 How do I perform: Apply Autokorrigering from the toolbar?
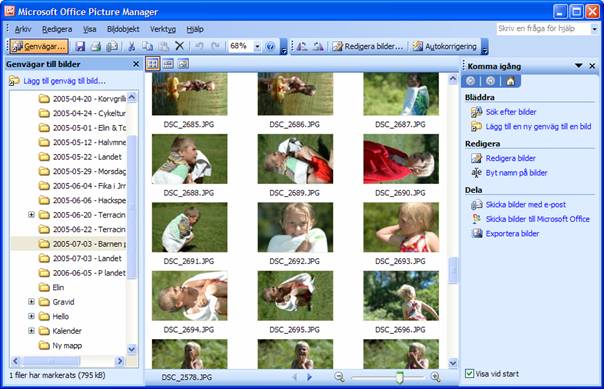point(445,46)
